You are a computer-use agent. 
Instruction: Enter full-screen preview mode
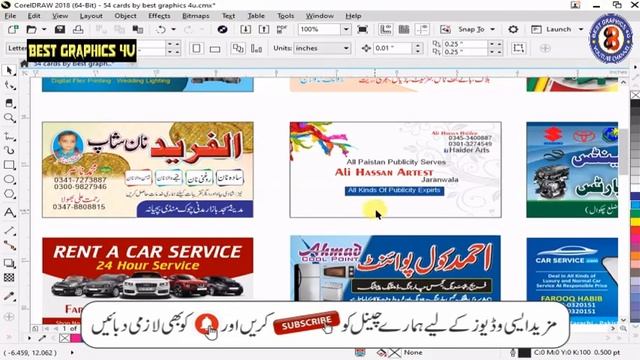point(362,29)
